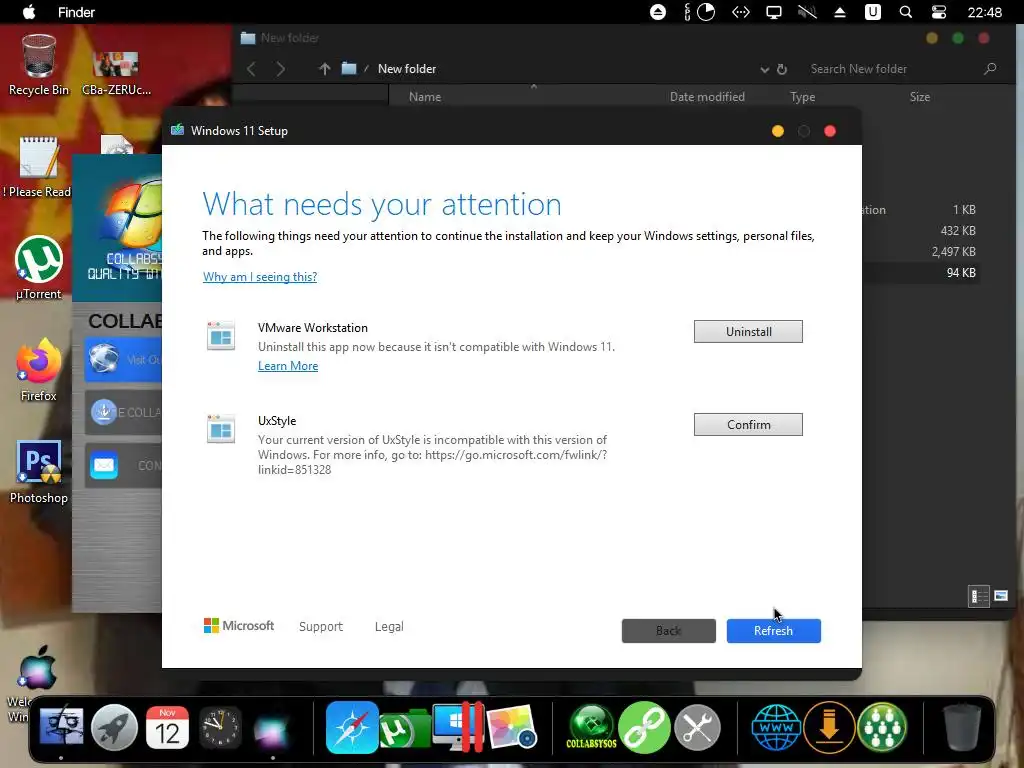
Task: Open 'Why am I seeing this?' link
Action: 260,277
